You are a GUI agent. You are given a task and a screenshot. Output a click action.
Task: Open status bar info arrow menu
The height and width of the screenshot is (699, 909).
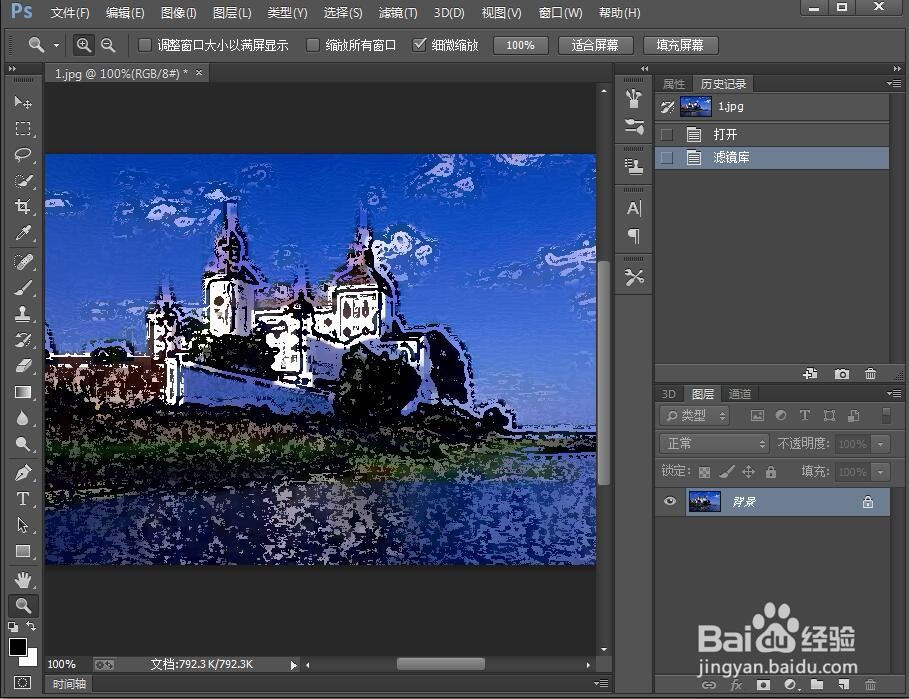click(x=293, y=665)
